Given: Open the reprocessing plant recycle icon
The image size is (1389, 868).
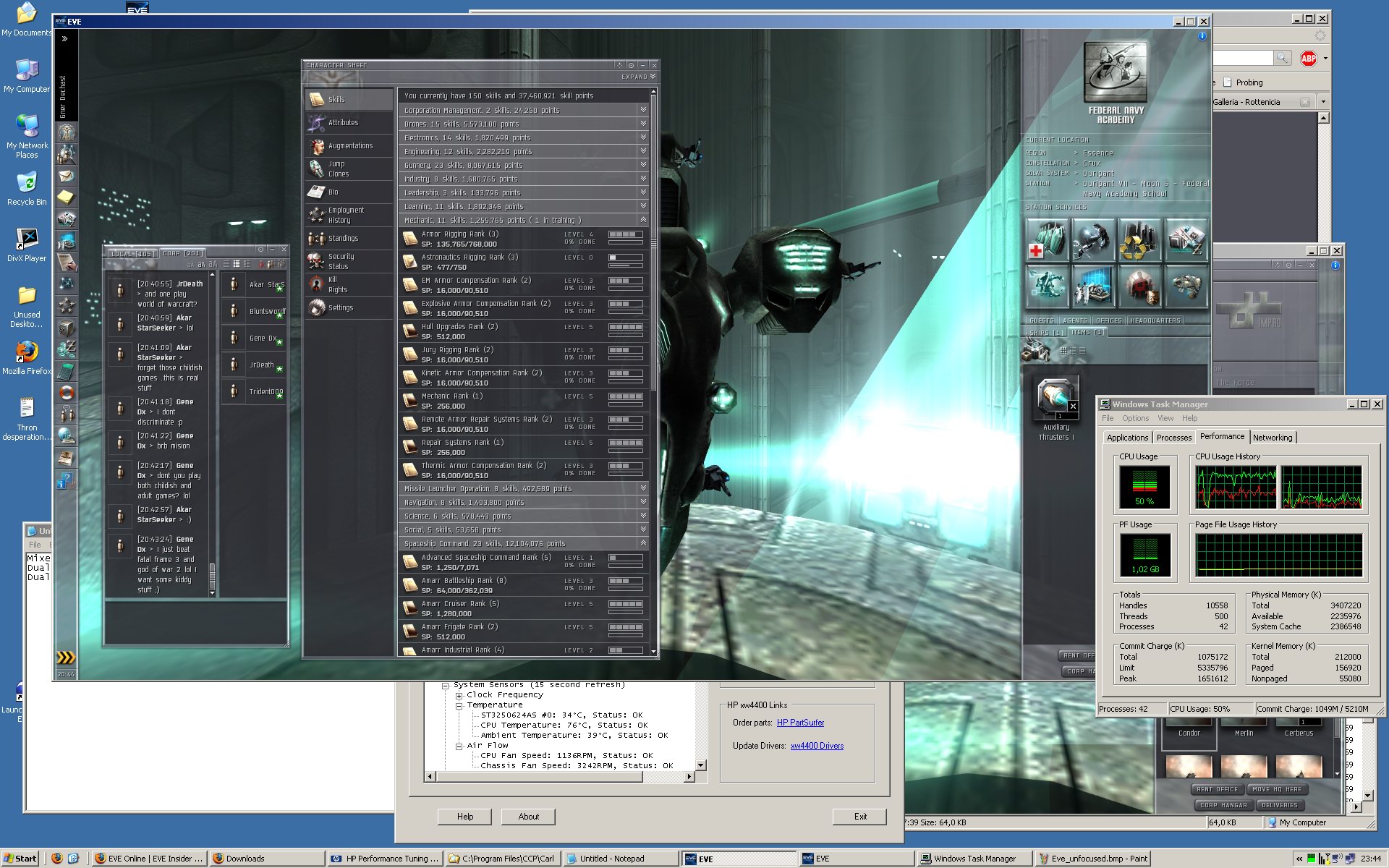Looking at the screenshot, I should click(x=1139, y=241).
